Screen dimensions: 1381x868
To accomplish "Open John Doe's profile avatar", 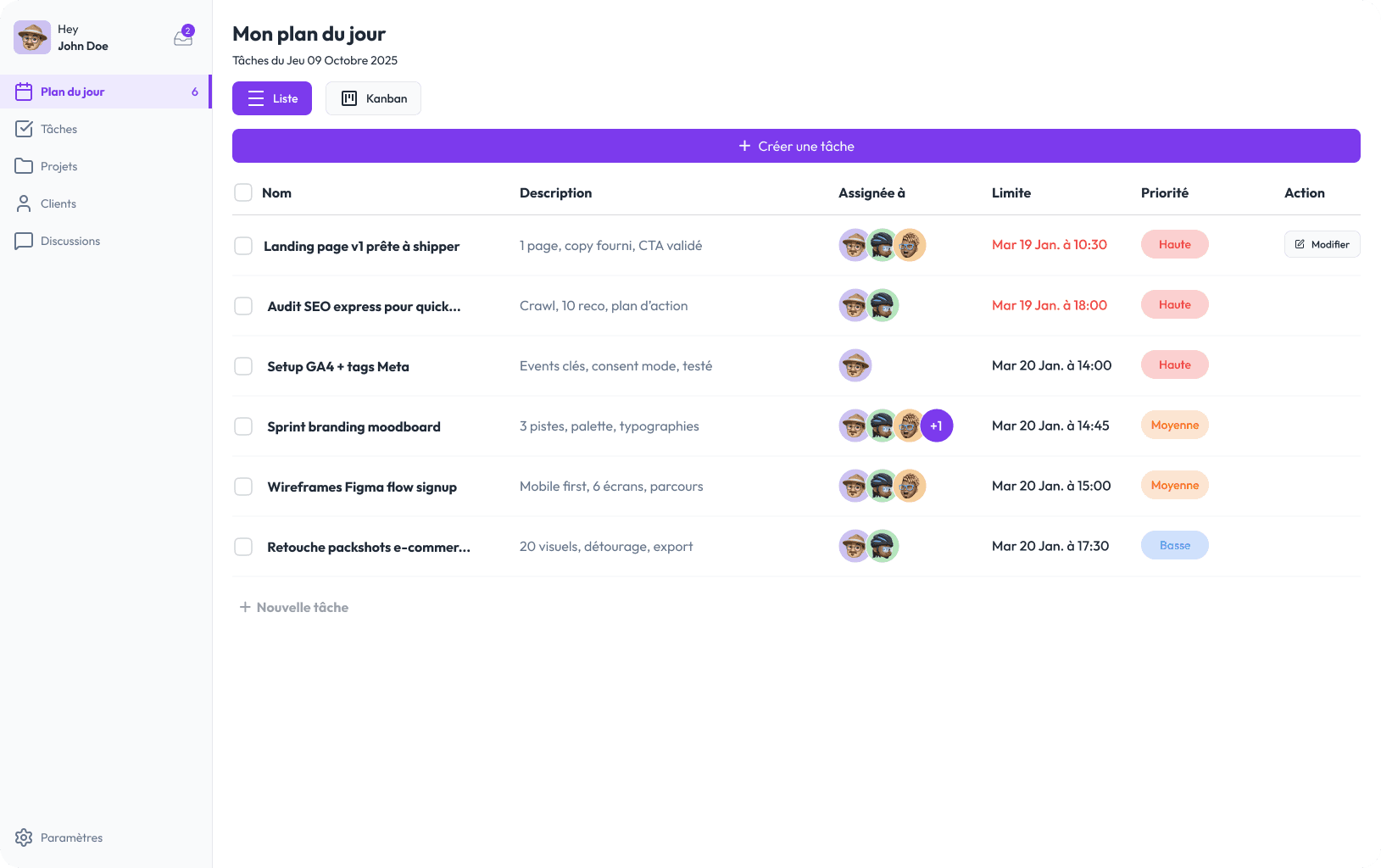I will (31, 37).
